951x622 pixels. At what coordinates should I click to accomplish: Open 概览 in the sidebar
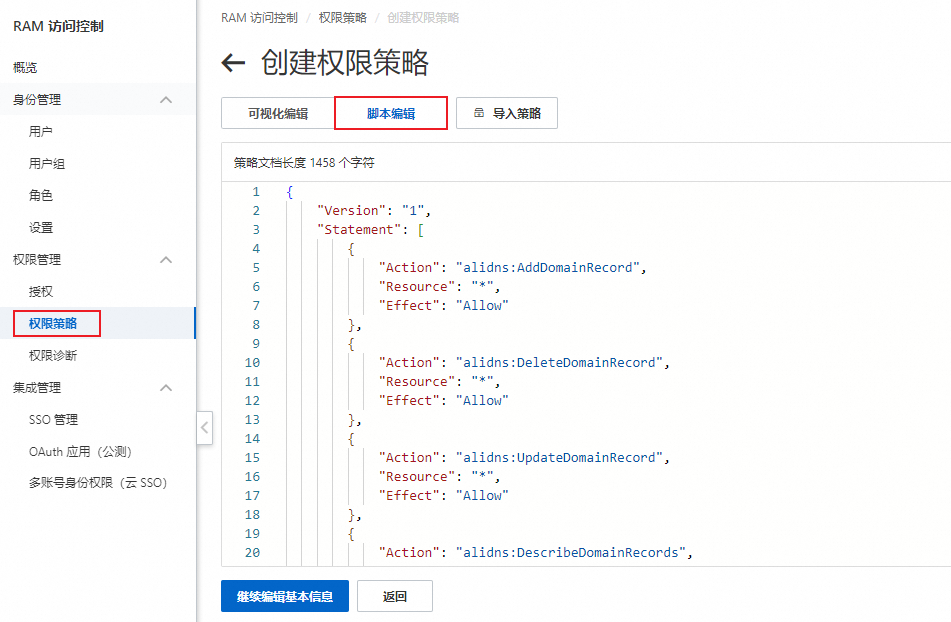tap(25, 67)
